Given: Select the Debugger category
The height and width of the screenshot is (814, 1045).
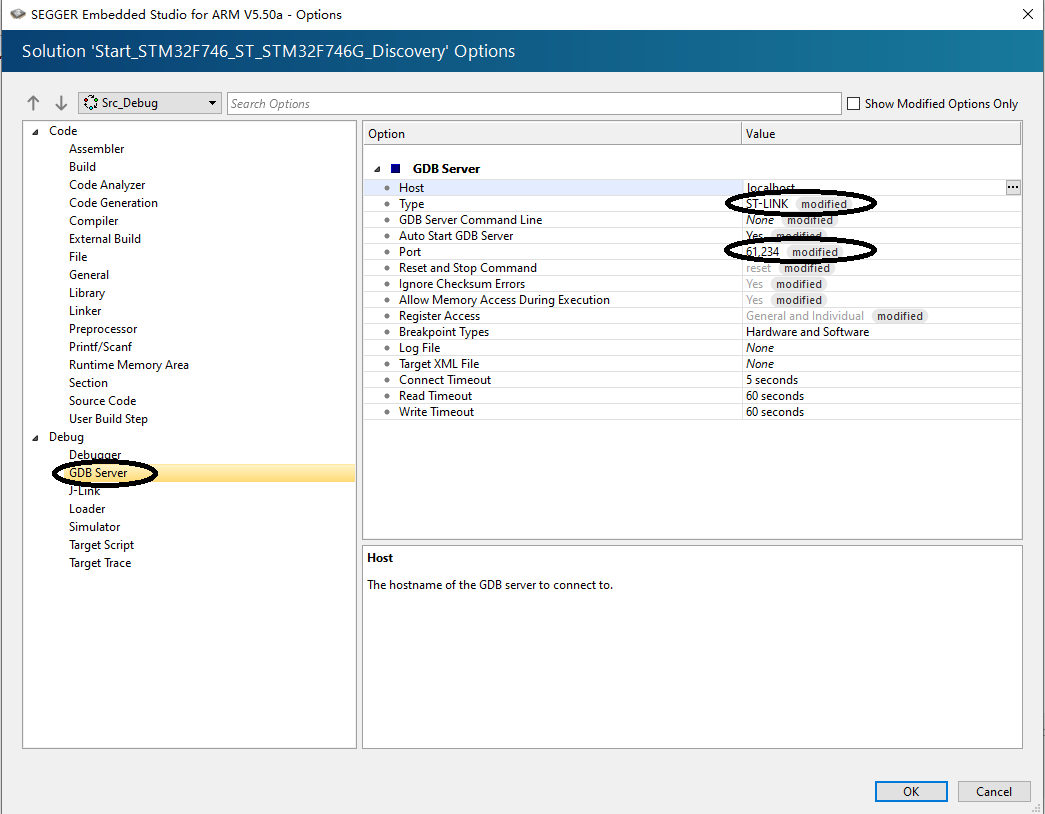Looking at the screenshot, I should pos(95,455).
